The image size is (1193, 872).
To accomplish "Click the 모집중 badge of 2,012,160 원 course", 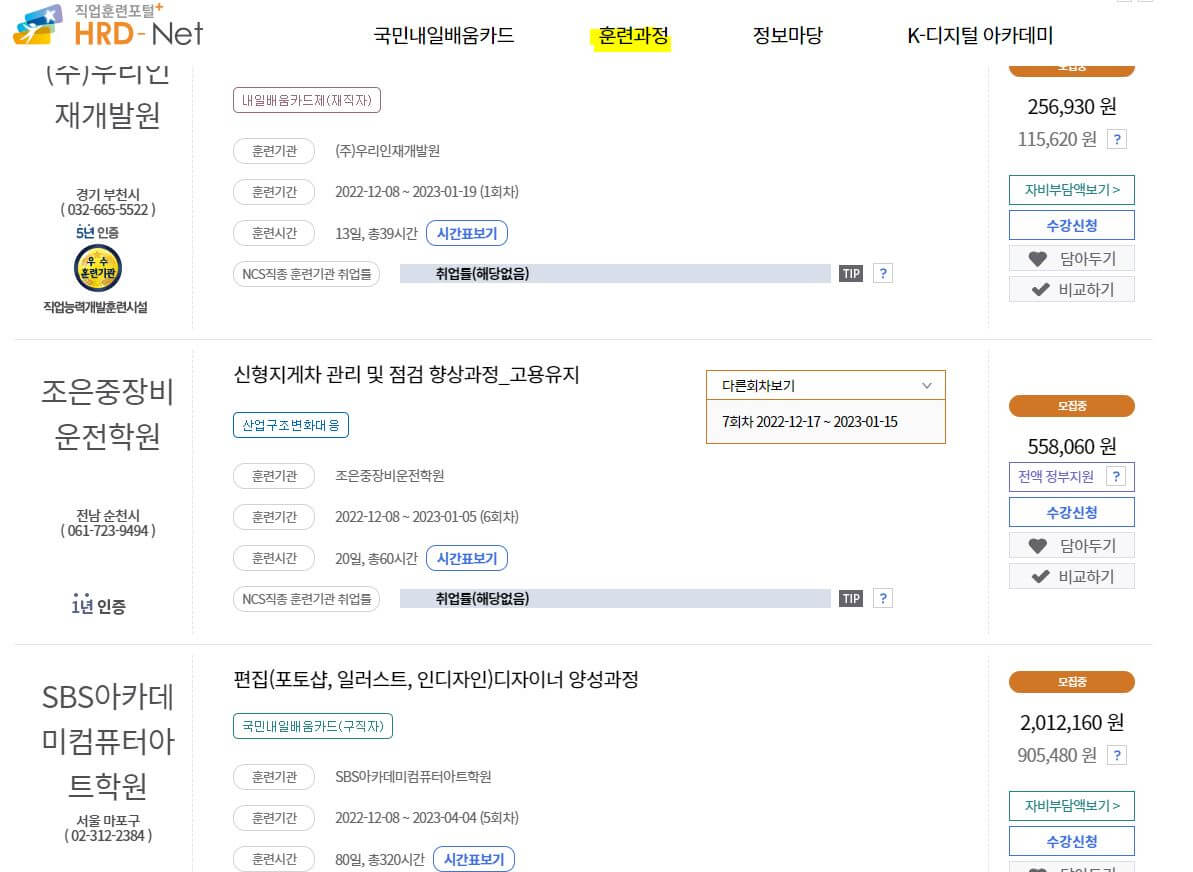I will point(1071,682).
